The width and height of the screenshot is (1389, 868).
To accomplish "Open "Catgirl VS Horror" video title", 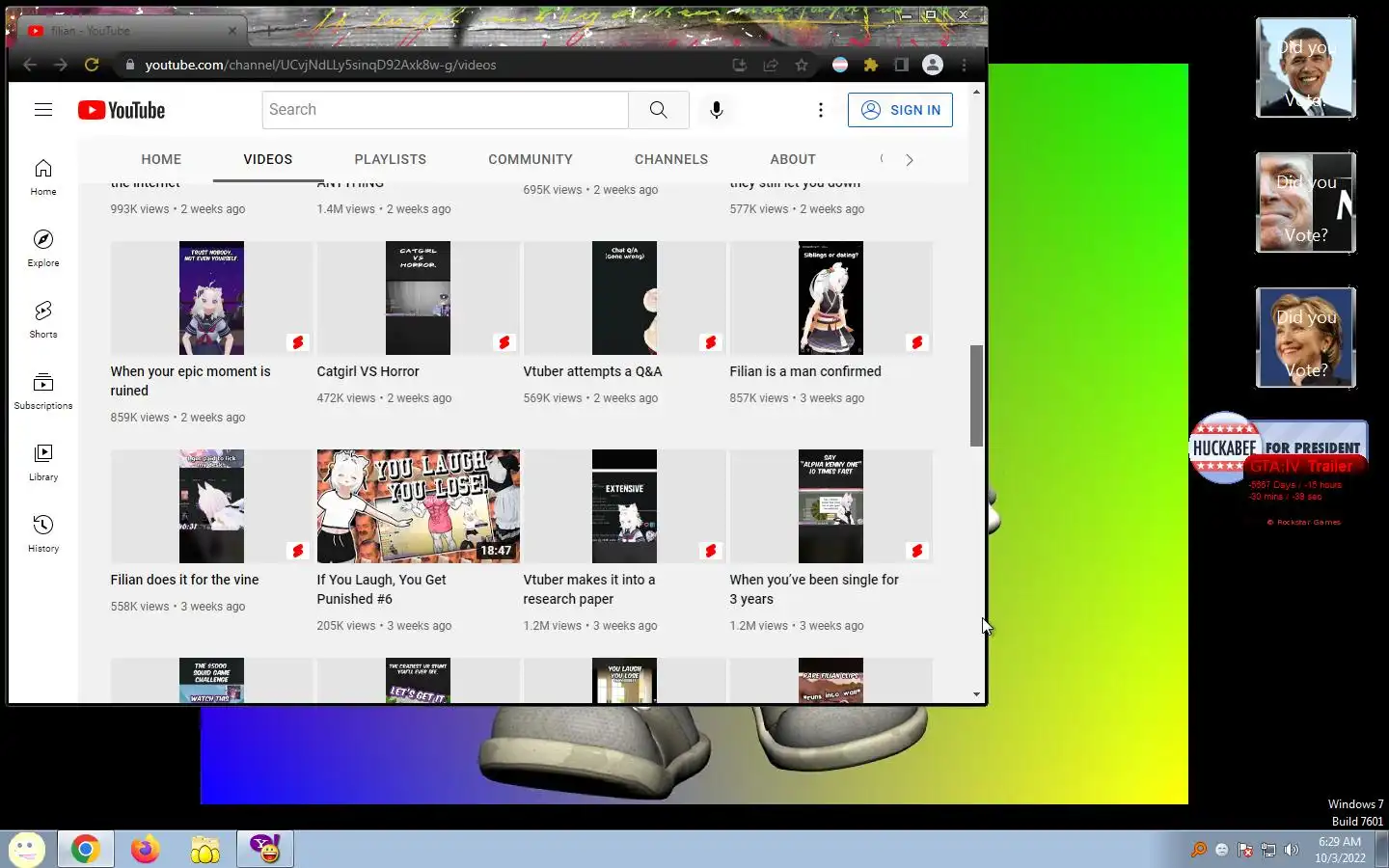I will [368, 371].
